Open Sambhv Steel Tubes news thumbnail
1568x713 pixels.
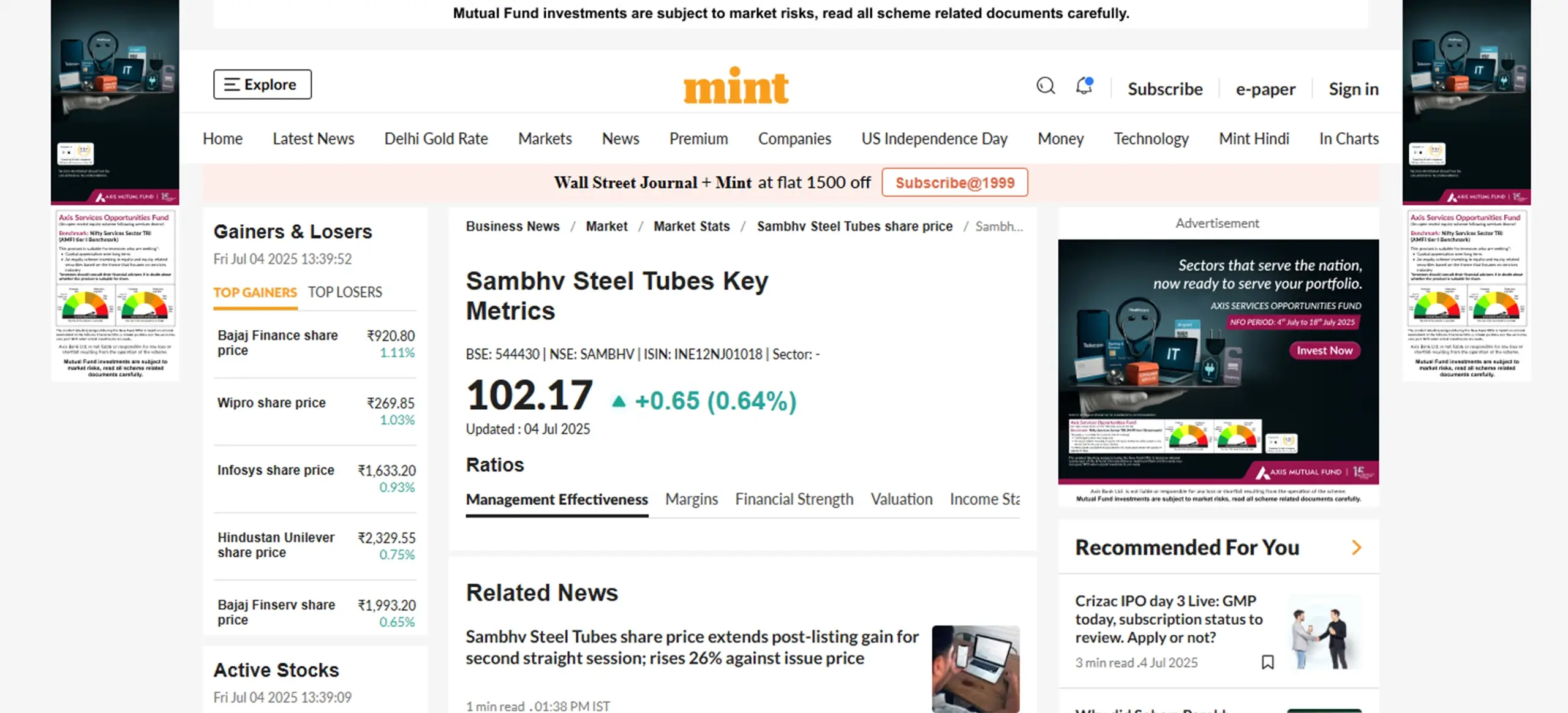pyautogui.click(x=975, y=668)
